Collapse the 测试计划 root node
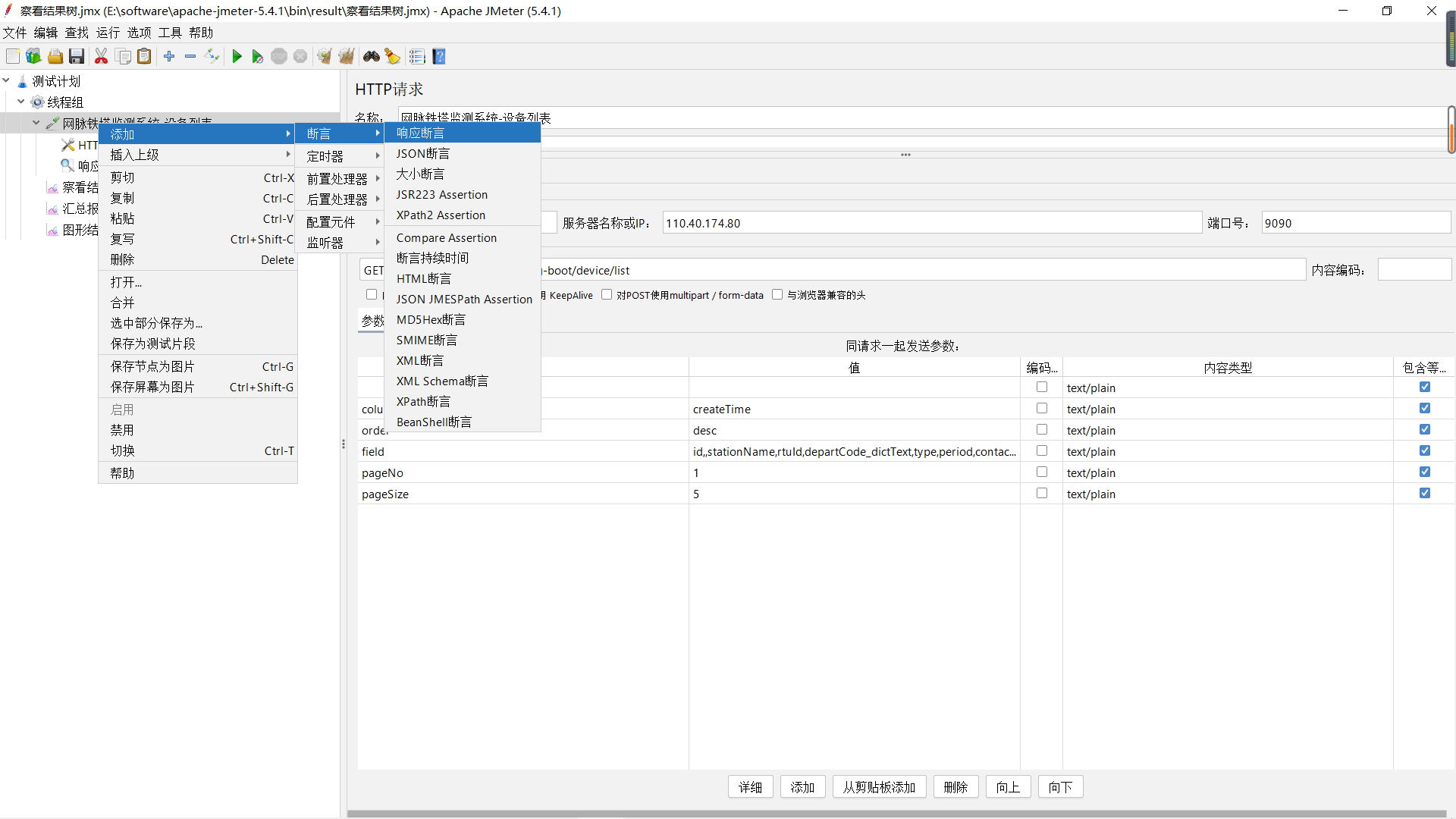The height and width of the screenshot is (819, 1456). pos(6,80)
